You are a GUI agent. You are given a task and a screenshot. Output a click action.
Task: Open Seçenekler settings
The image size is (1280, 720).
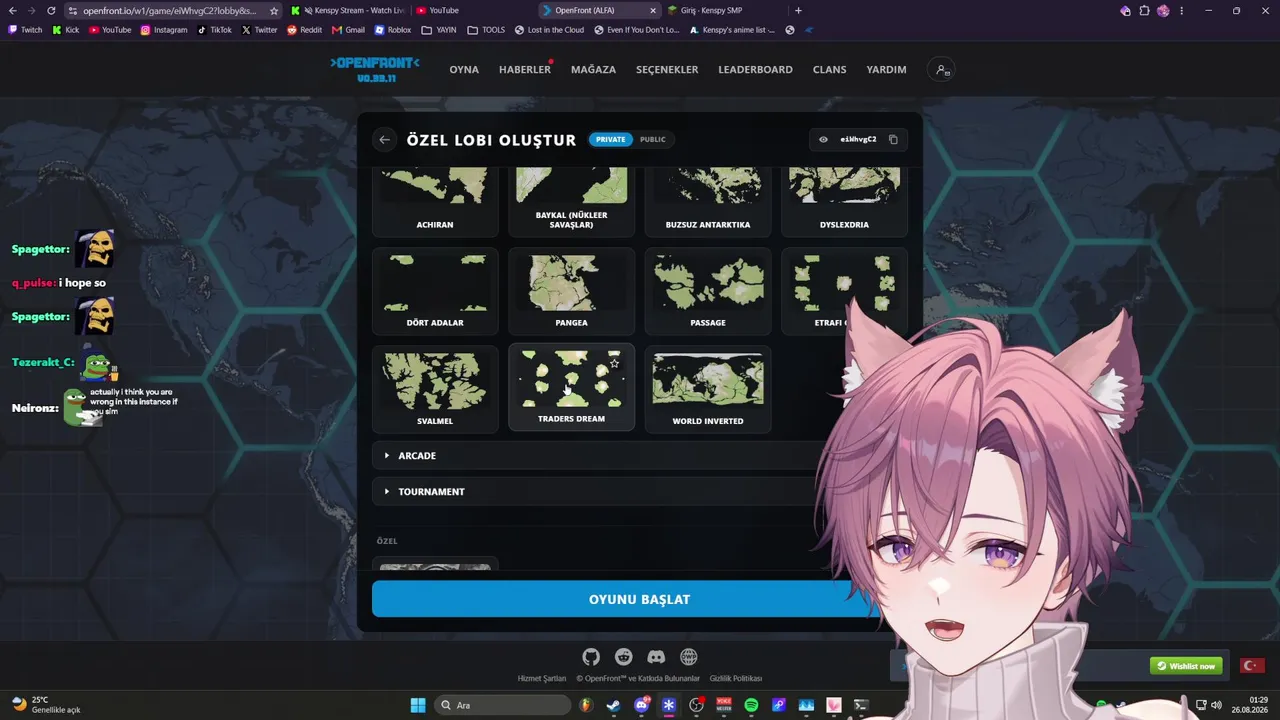[667, 70]
